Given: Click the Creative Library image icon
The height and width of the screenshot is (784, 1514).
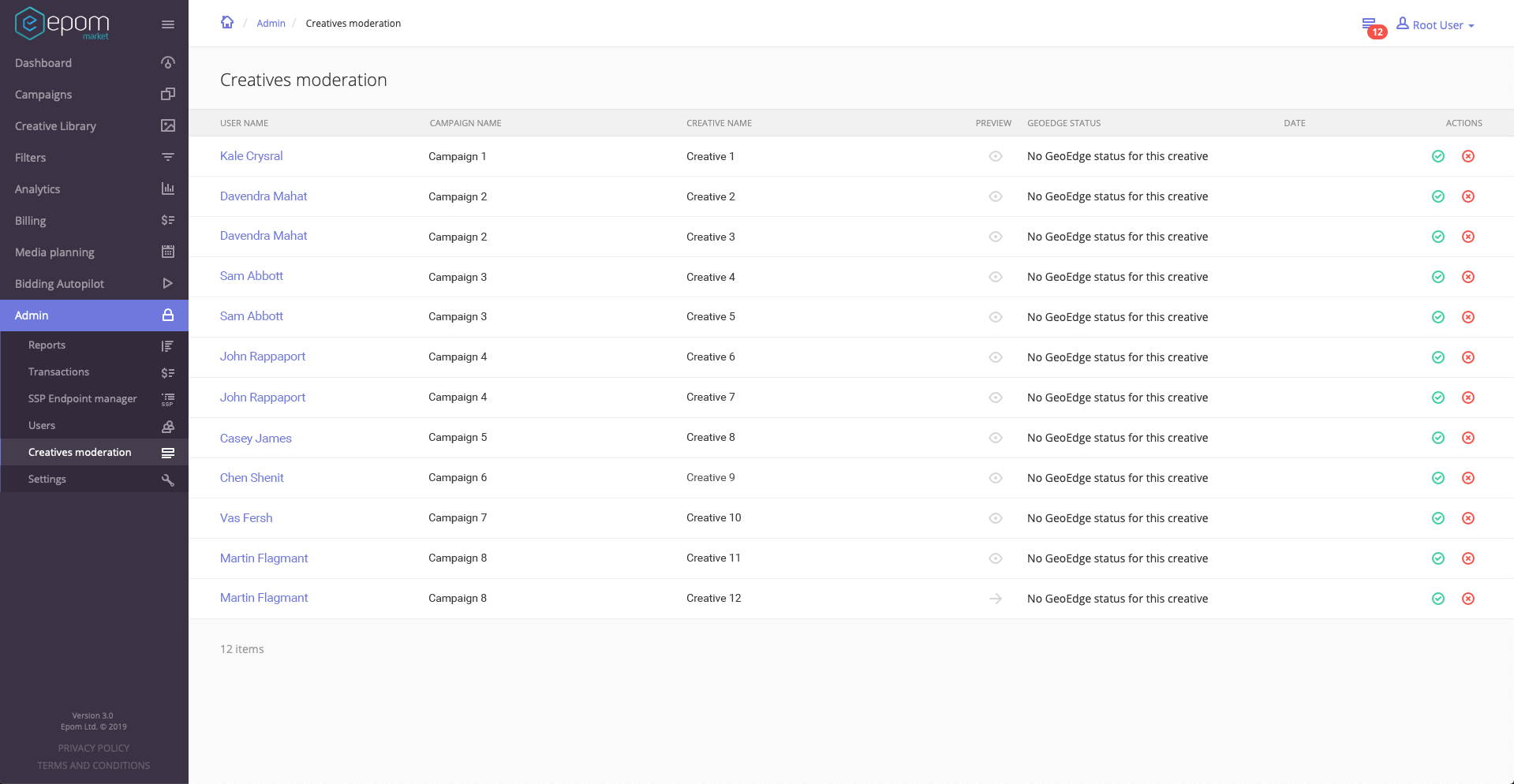Looking at the screenshot, I should tap(168, 125).
